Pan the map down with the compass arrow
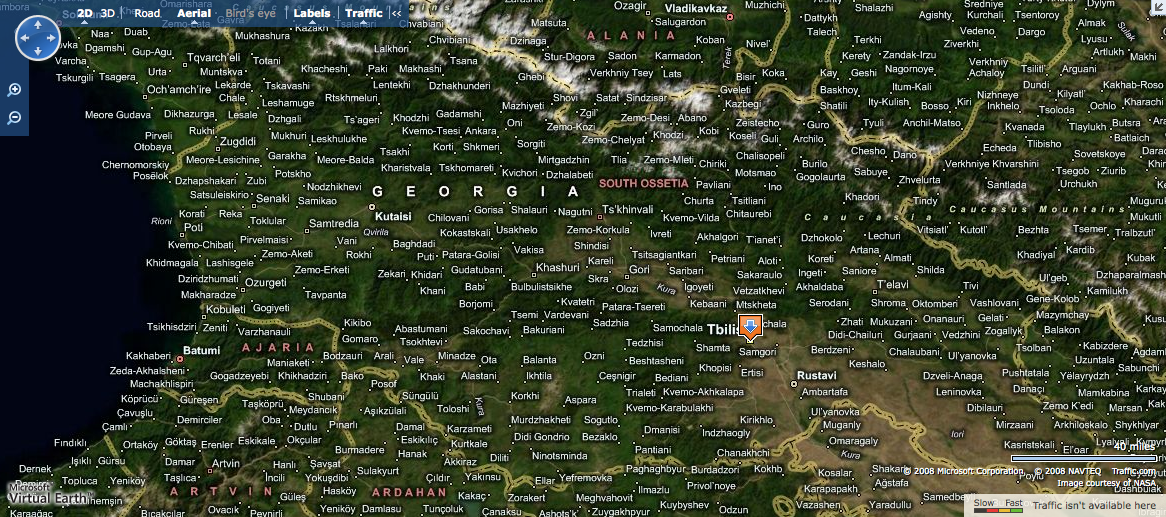The image size is (1166, 517). pos(38,53)
